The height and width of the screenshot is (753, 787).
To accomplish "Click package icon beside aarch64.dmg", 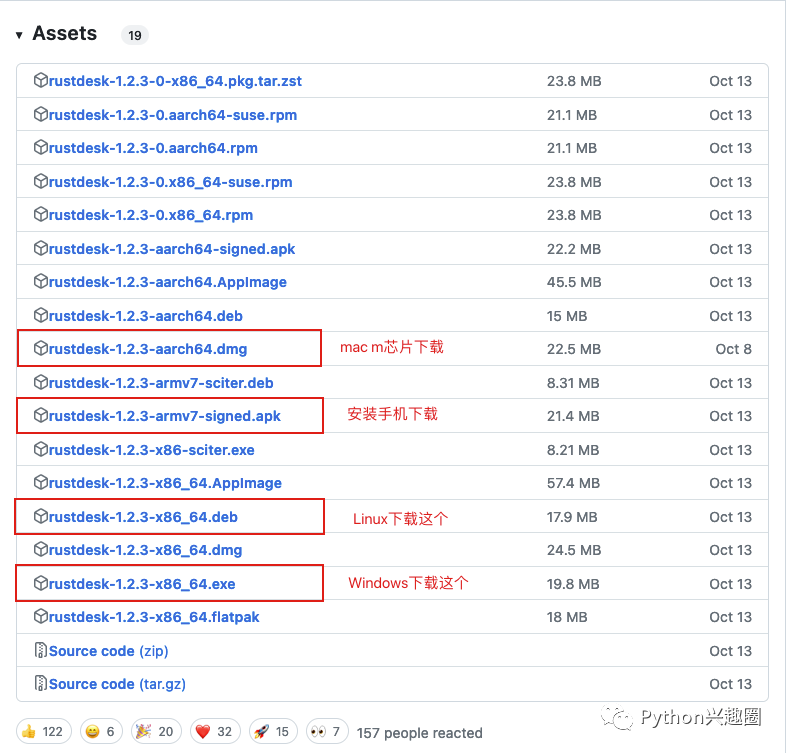I will coord(41,348).
